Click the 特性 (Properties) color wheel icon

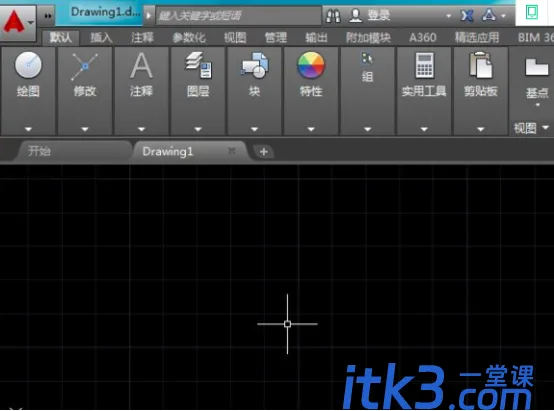click(311, 65)
